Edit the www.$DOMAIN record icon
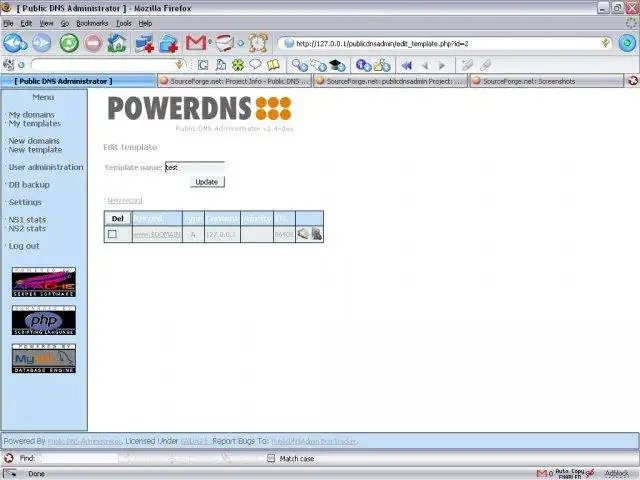The image size is (640, 480). coord(303,234)
